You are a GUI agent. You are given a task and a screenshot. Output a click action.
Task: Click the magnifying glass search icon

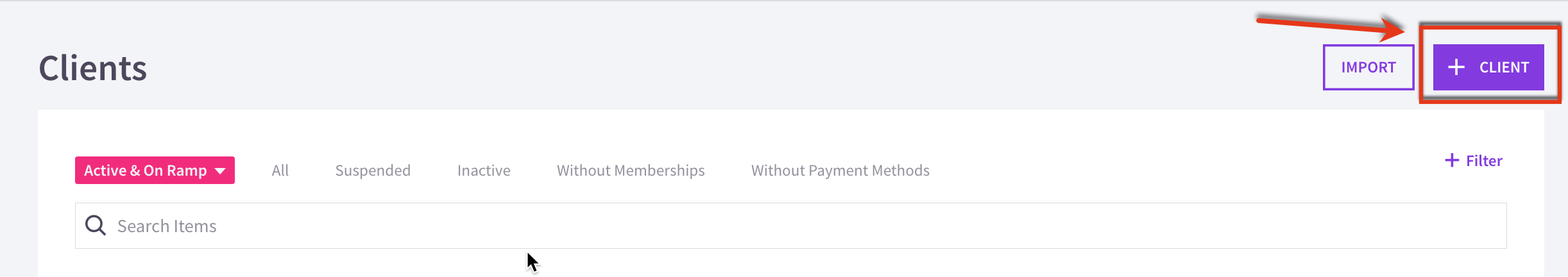(x=96, y=226)
